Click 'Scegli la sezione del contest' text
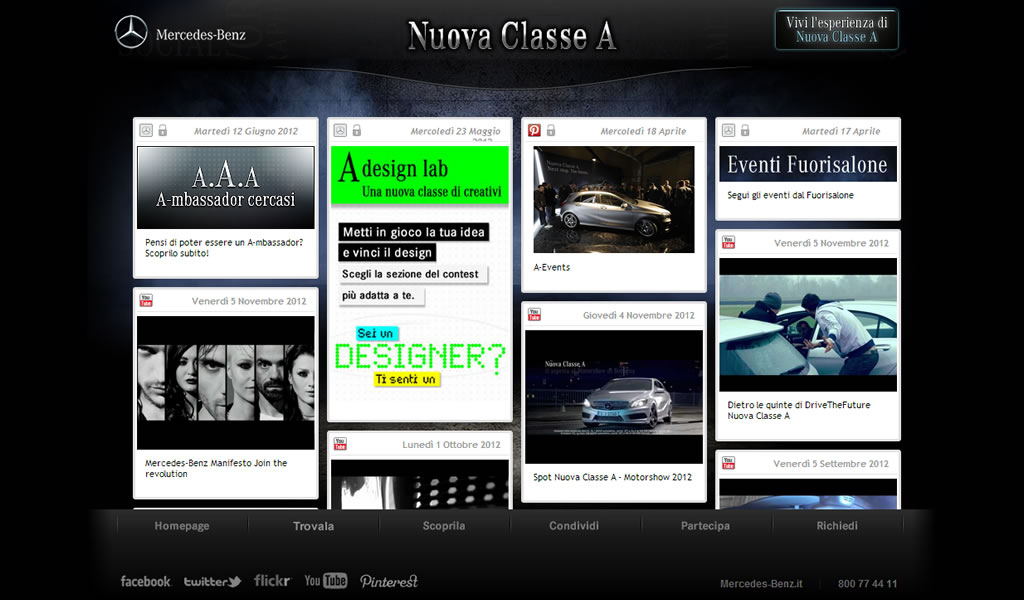This screenshot has height=600, width=1024. pos(410,274)
